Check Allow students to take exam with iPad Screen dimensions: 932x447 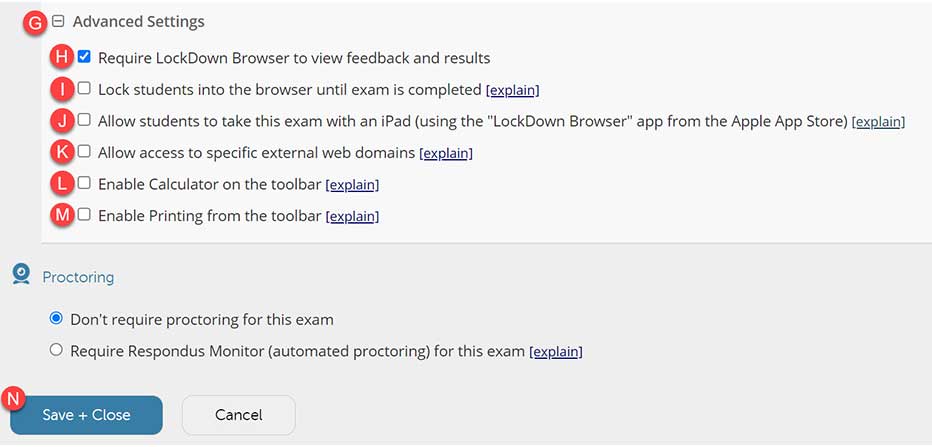(84, 120)
